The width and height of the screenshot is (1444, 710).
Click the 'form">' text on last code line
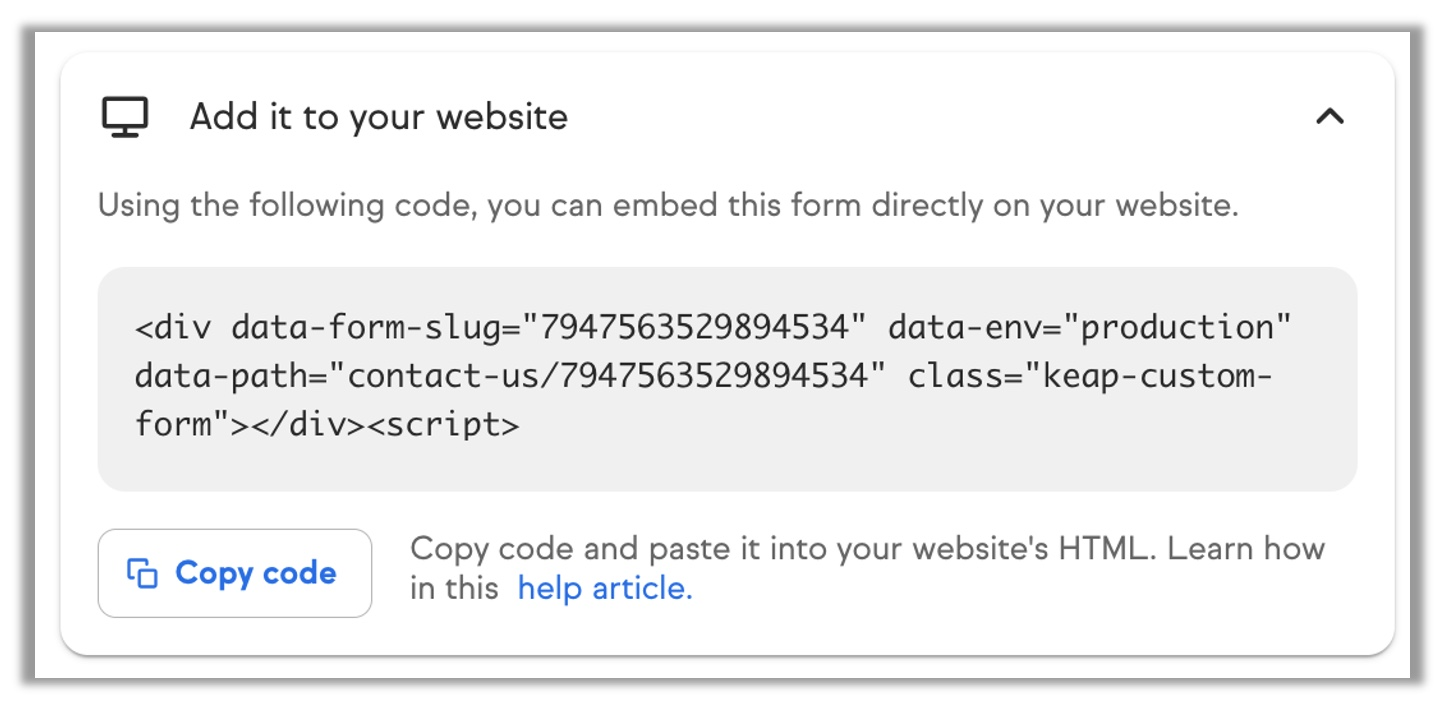coord(192,425)
